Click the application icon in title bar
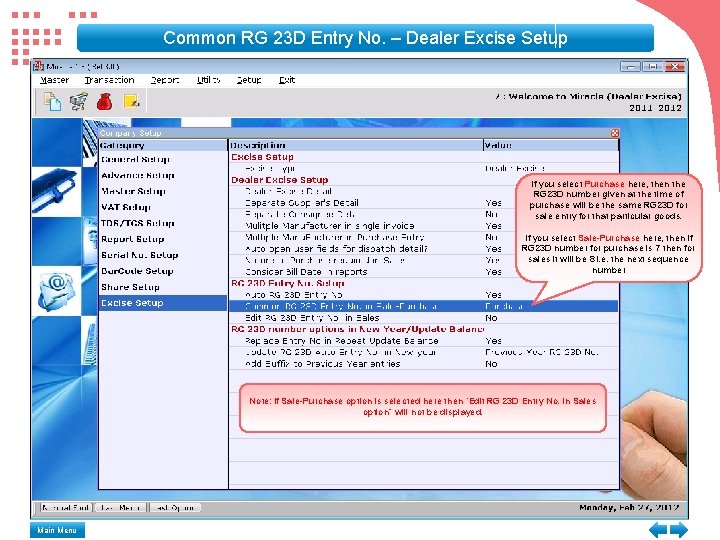Viewport: 720px width, 540px height. pos(38,66)
